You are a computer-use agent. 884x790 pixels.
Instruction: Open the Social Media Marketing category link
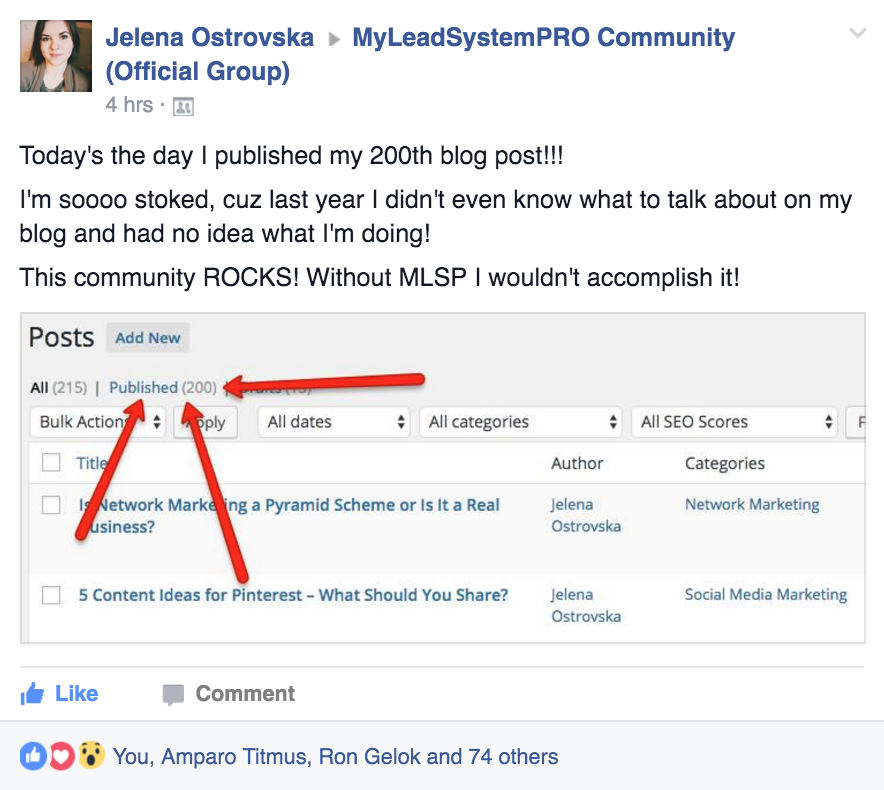[x=766, y=594]
